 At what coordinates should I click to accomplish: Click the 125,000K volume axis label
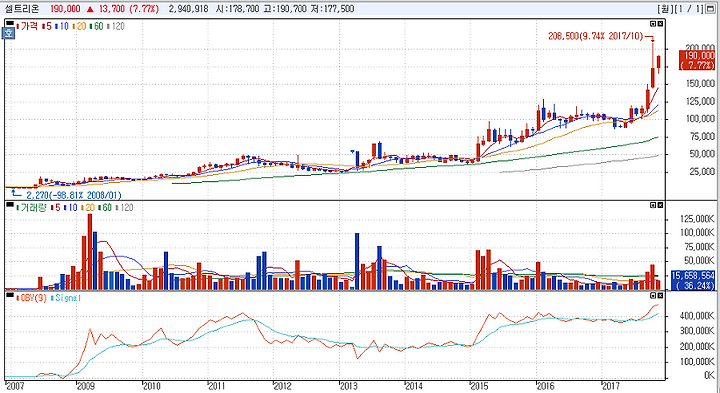[x=698, y=219]
